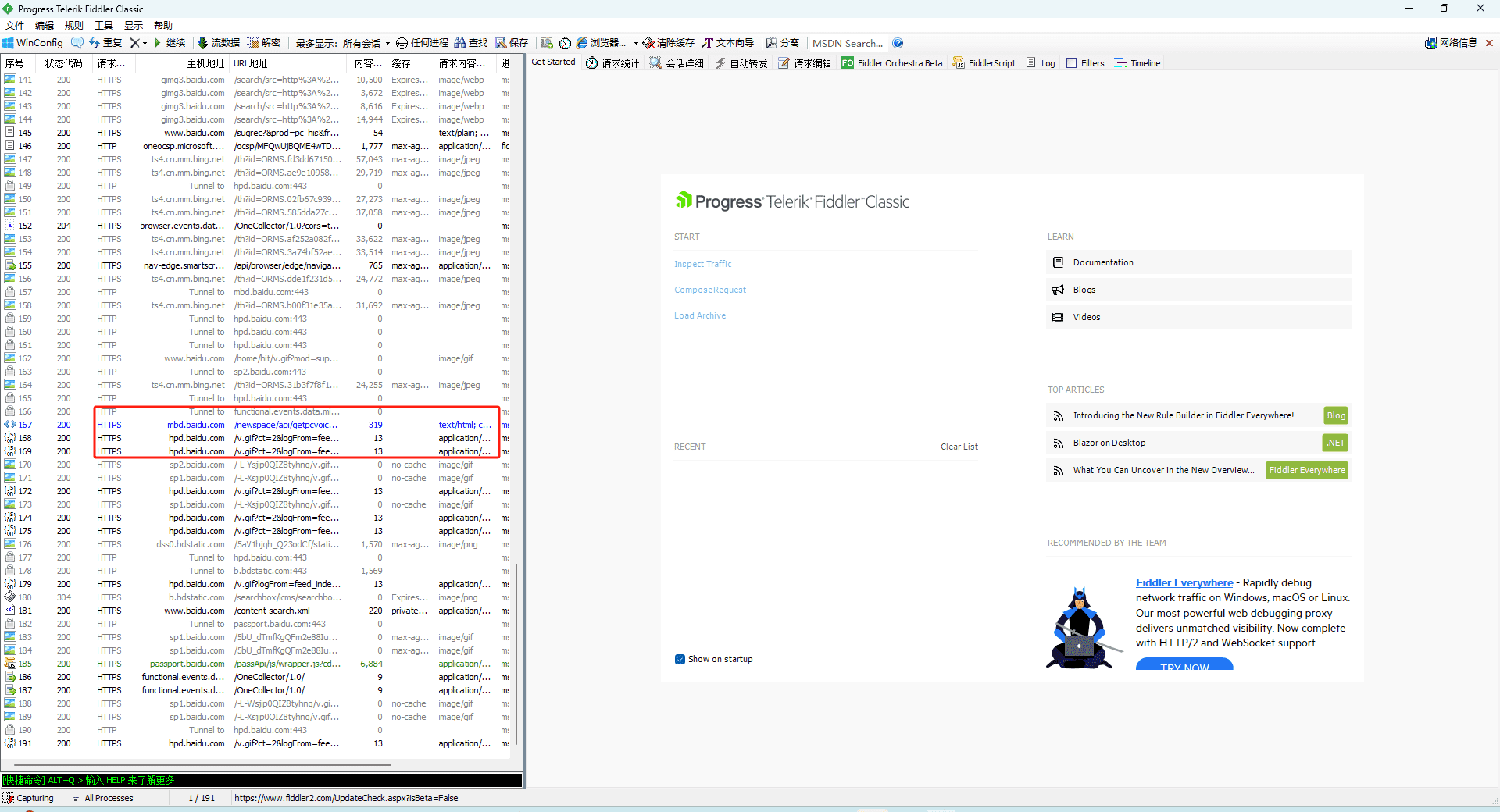The height and width of the screenshot is (812, 1500).
Task: Open the Fiddler Everywhere hyperlink
Action: point(1184,582)
